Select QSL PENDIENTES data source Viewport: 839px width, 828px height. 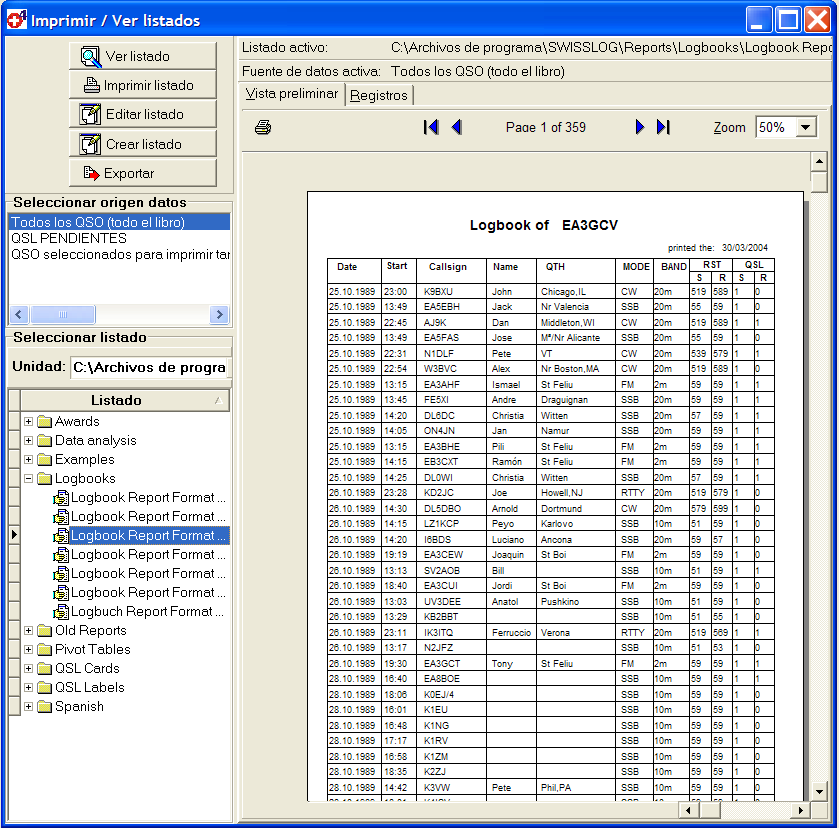tap(69, 239)
